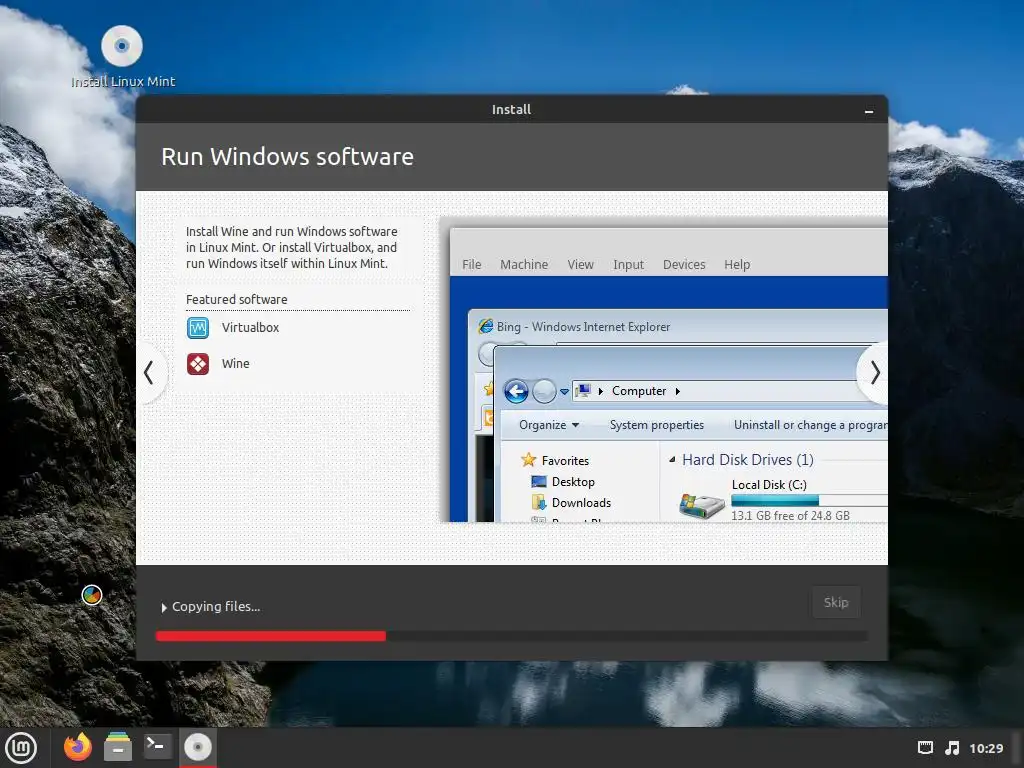The width and height of the screenshot is (1024, 768).
Task: Collapse the Hard Disk Drives group
Action: [x=672, y=460]
